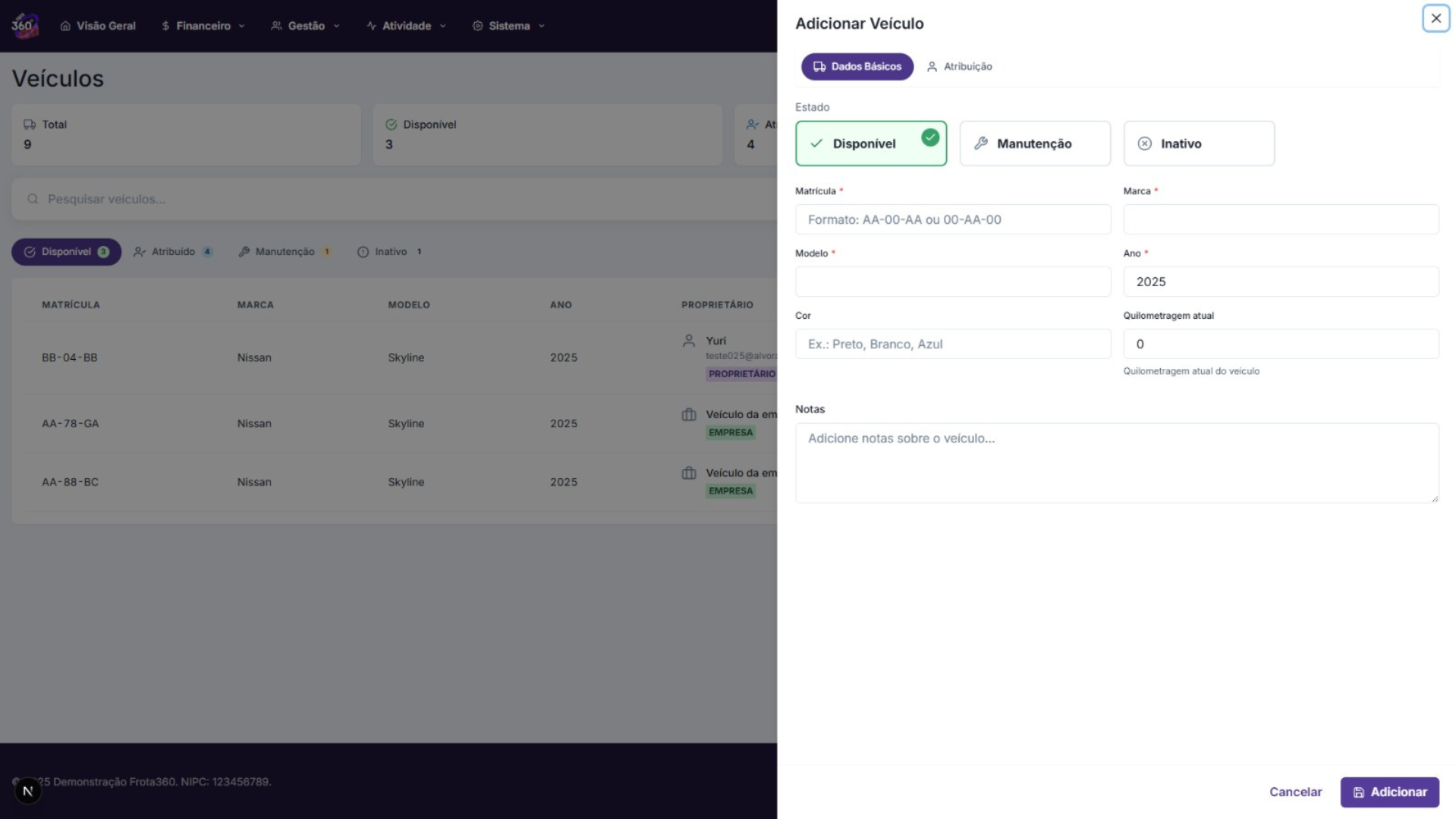The width and height of the screenshot is (1456, 819).
Task: Click the truck icon on Total card
Action: (30, 124)
